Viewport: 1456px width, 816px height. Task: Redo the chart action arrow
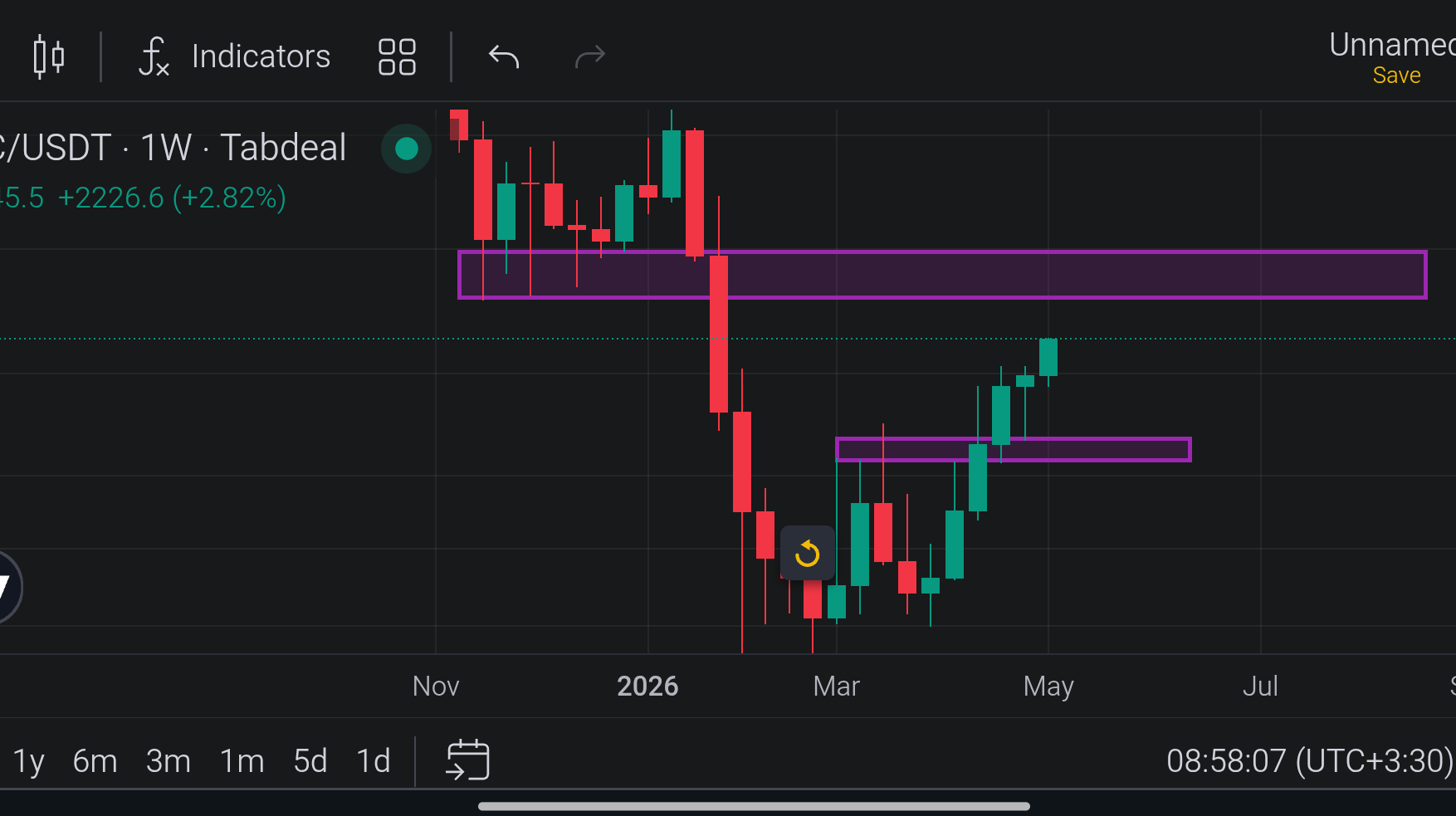pyautogui.click(x=590, y=56)
